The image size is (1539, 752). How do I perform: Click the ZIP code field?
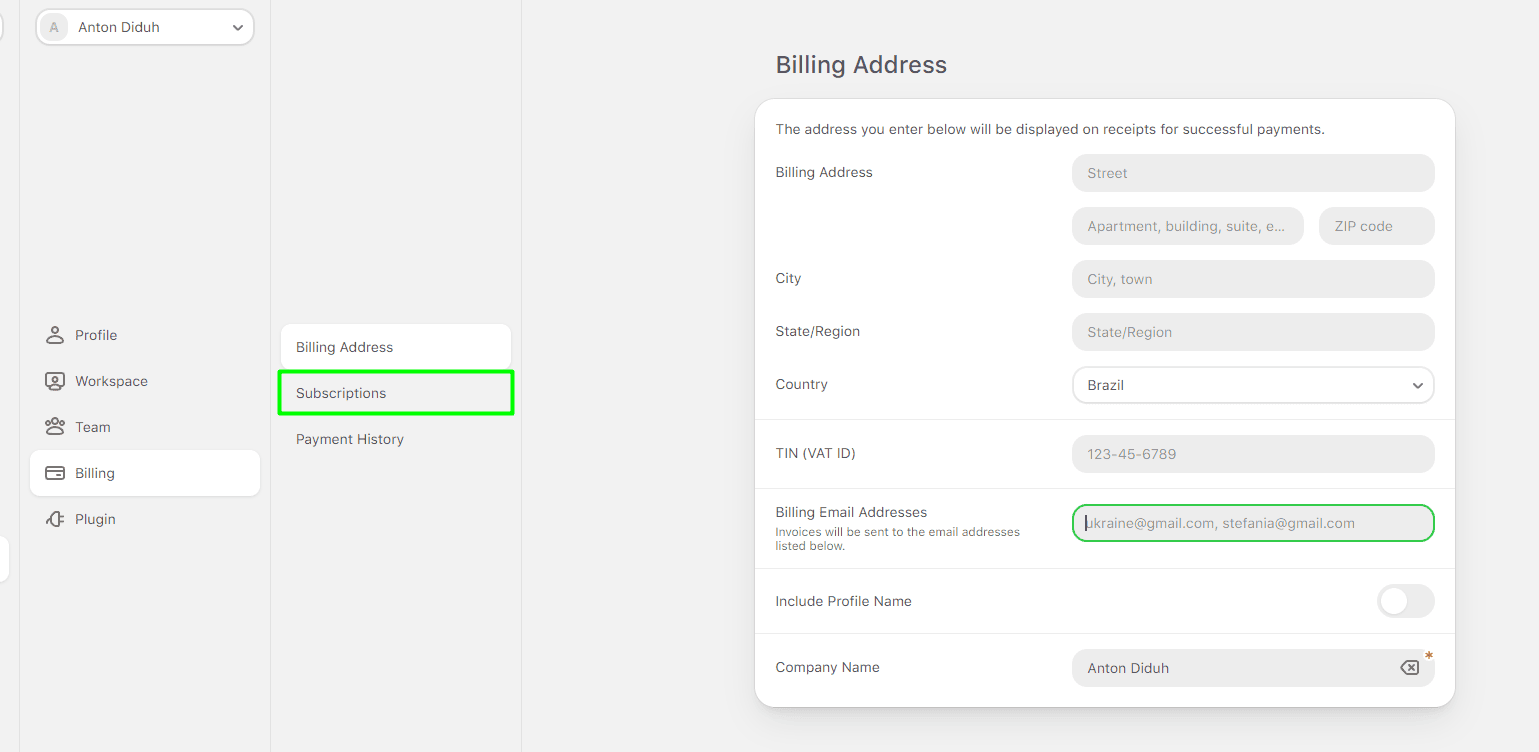click(x=1376, y=225)
